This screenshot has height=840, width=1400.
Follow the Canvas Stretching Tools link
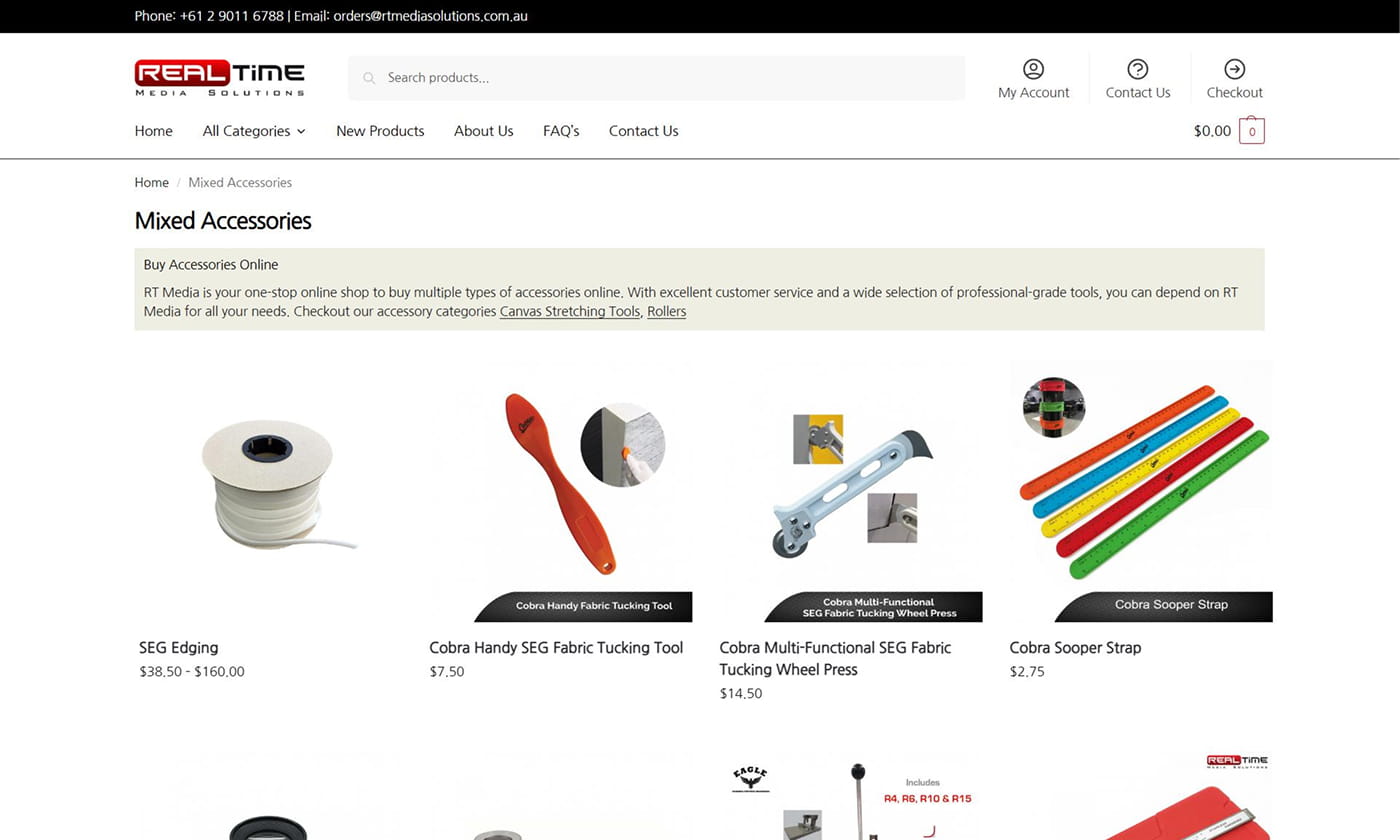coord(570,311)
